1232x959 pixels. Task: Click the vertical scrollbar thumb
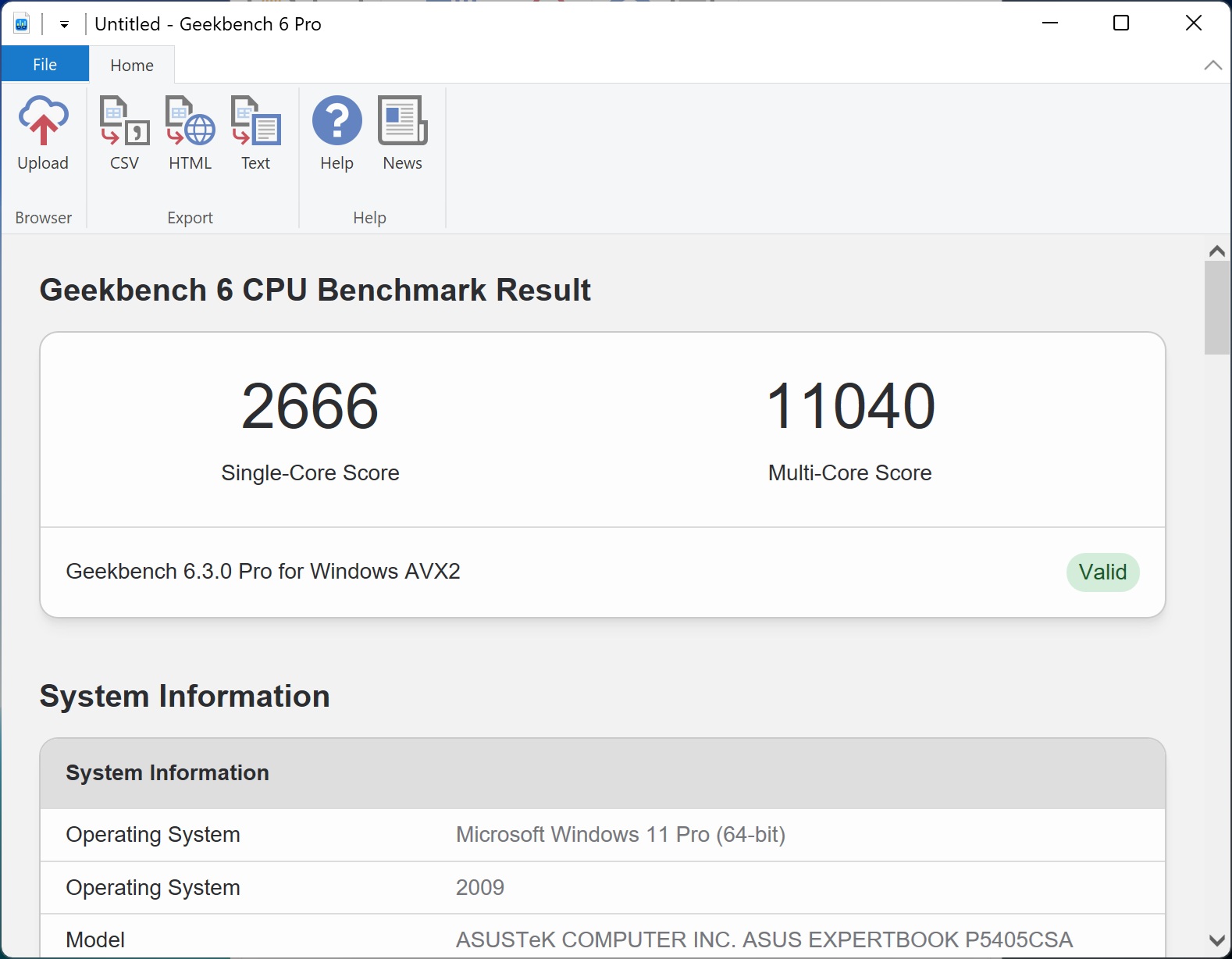(x=1216, y=308)
